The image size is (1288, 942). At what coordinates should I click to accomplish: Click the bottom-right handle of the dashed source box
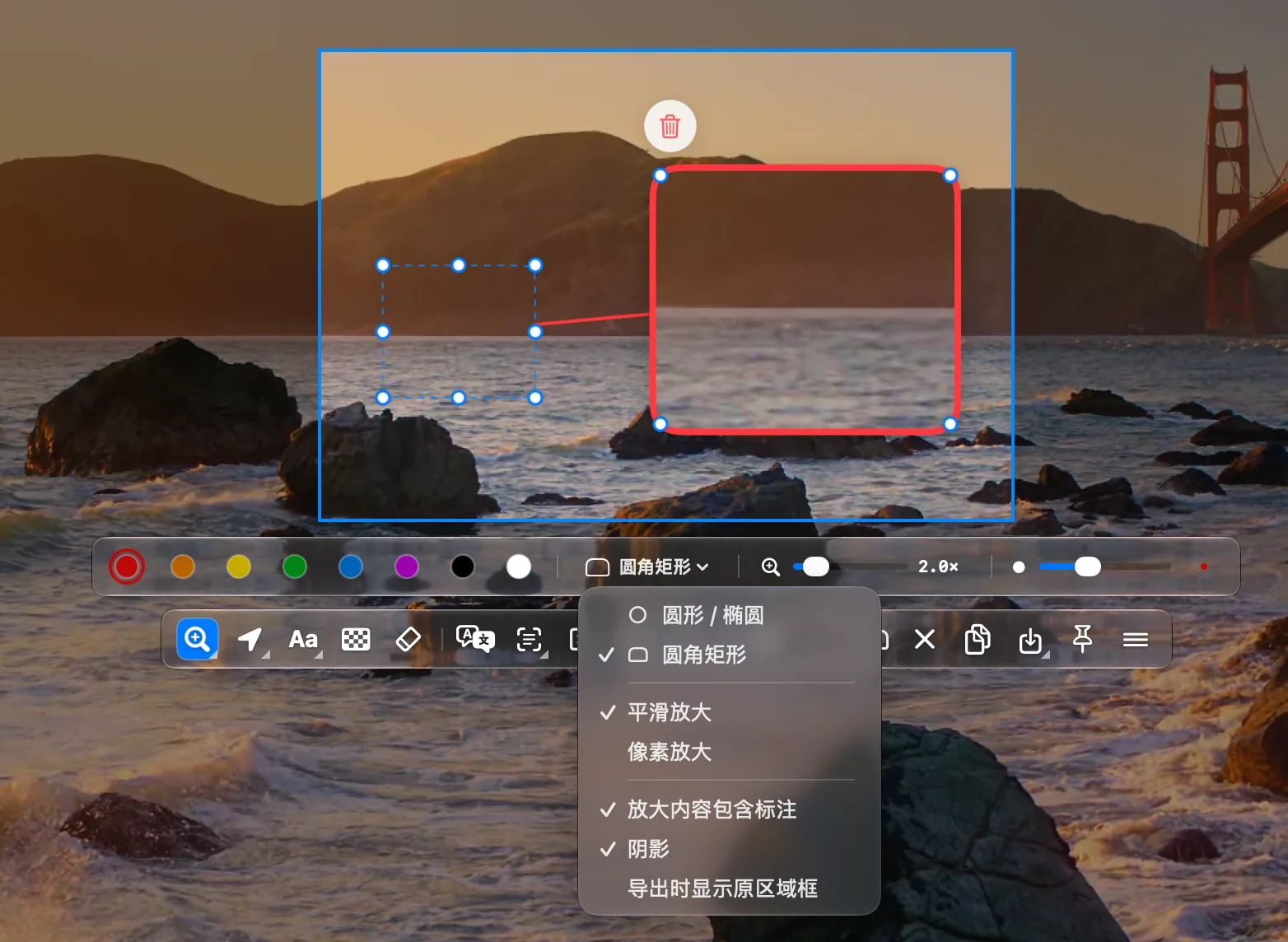pyautogui.click(x=535, y=398)
